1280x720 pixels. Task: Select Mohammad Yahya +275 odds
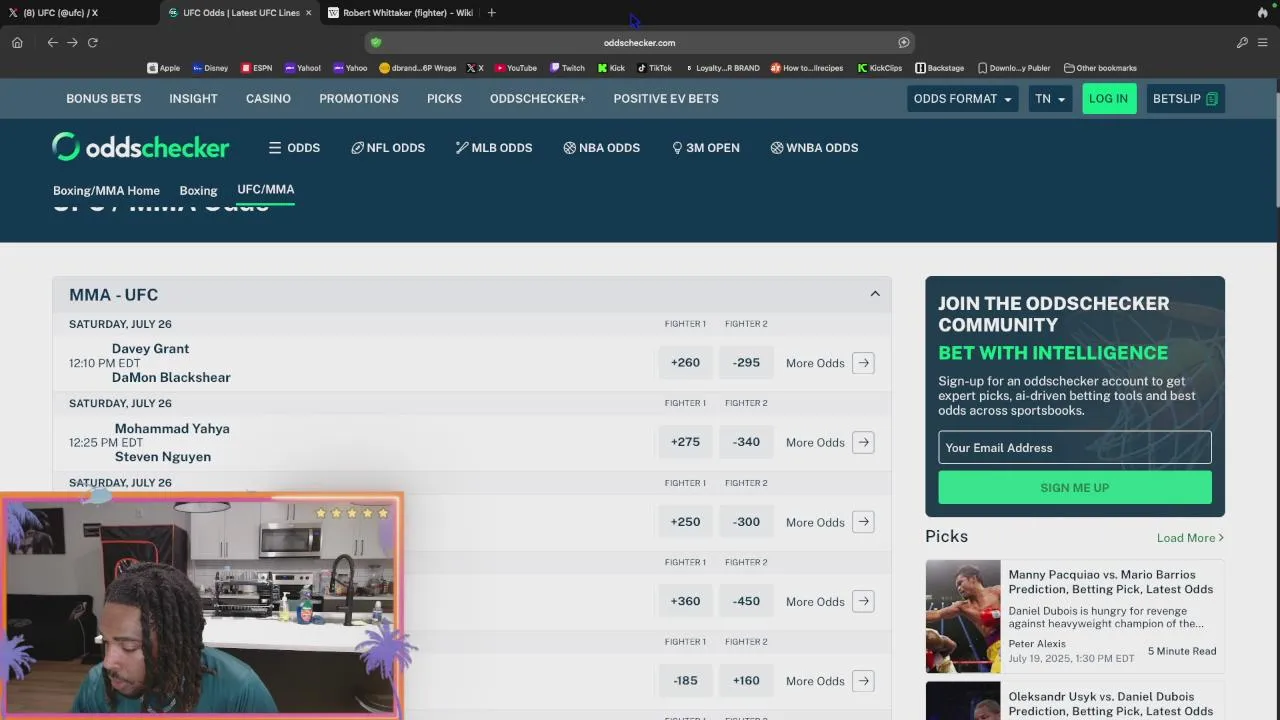pyautogui.click(x=685, y=442)
